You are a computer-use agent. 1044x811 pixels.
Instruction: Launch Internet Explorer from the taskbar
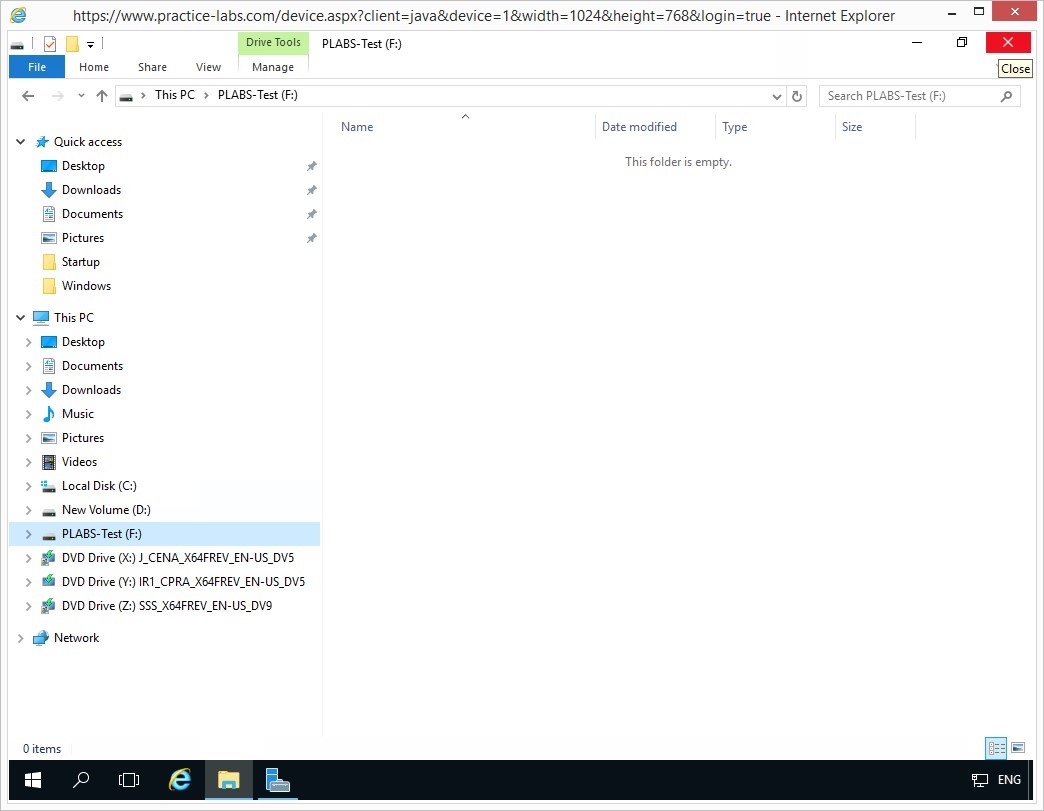click(x=180, y=780)
